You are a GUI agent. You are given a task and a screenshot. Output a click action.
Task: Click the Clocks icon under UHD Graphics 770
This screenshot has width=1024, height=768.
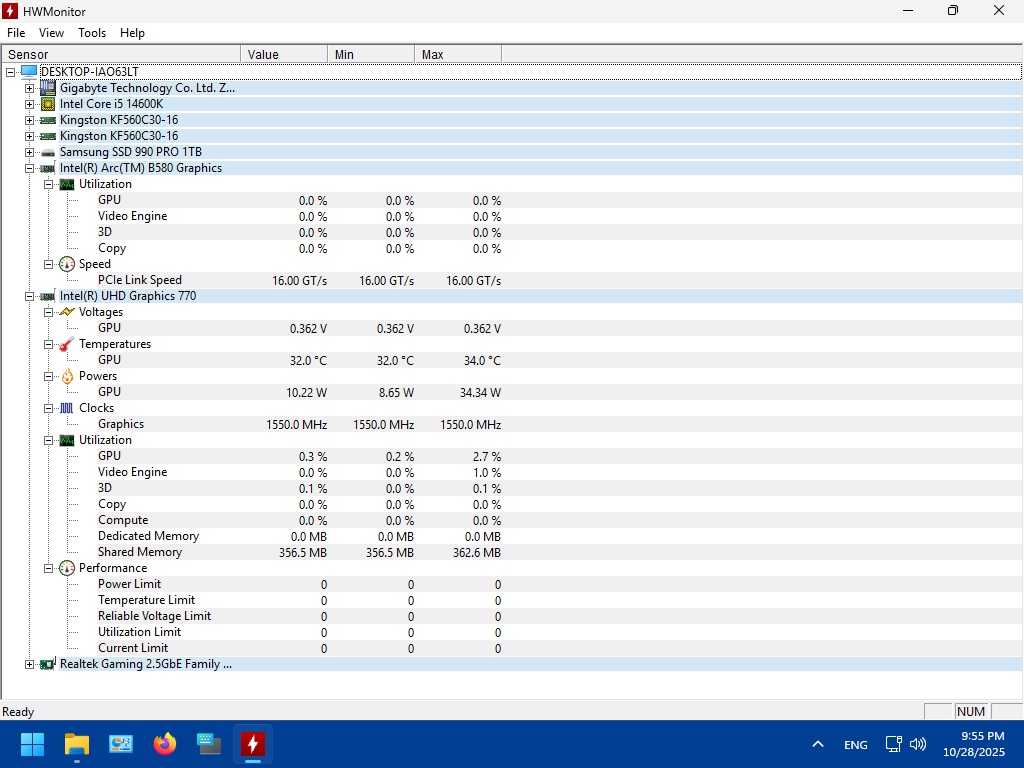67,408
